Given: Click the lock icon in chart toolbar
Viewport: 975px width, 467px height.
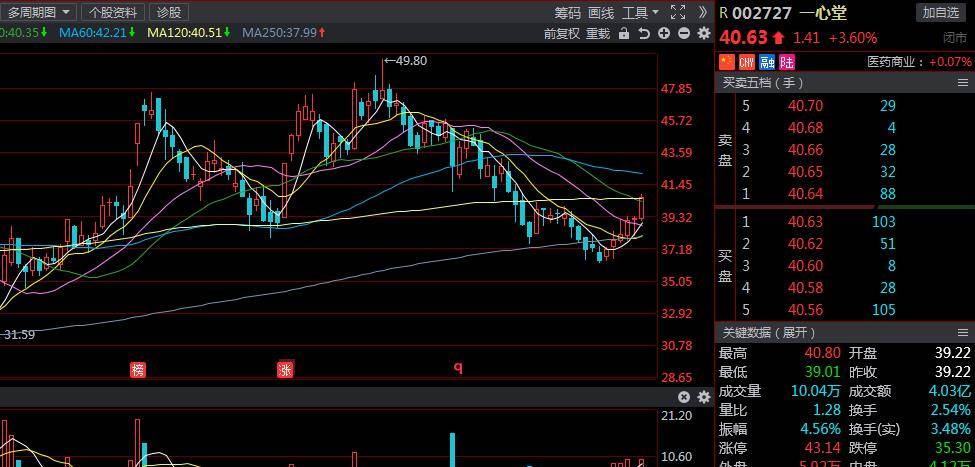Looking at the screenshot, I should coord(624,33).
